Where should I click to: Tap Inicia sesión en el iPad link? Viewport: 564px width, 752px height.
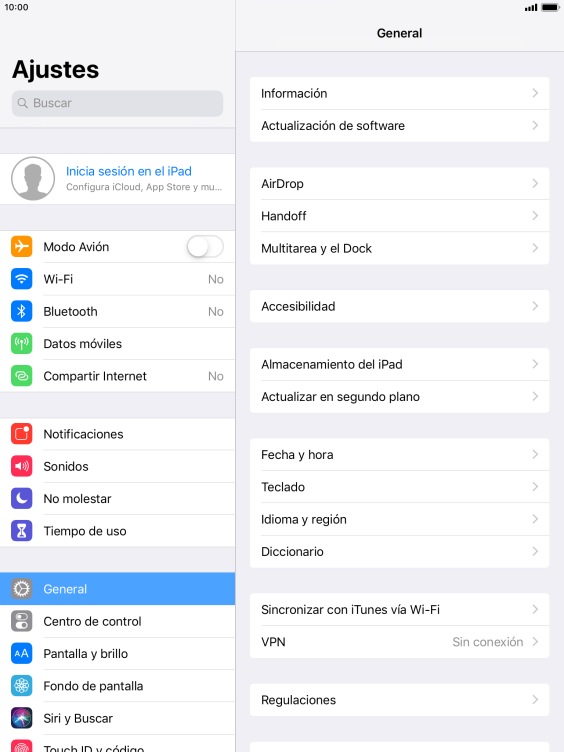point(129,171)
